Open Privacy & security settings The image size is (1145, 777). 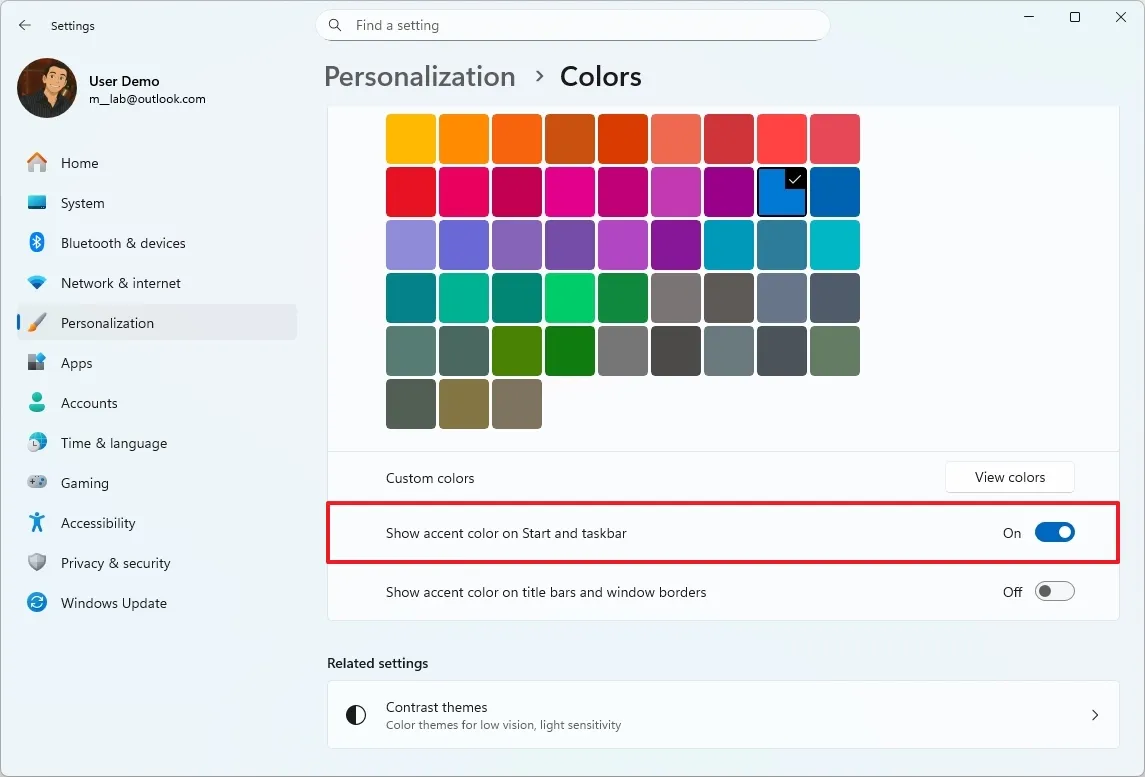click(115, 563)
